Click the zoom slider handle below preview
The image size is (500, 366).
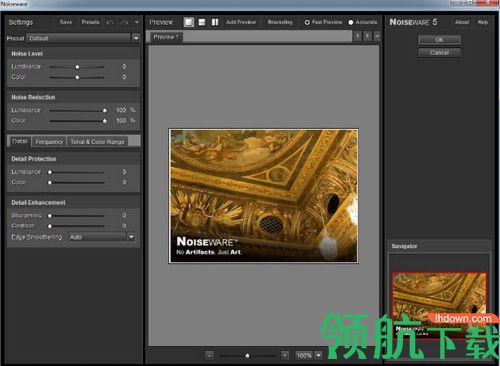point(247,356)
